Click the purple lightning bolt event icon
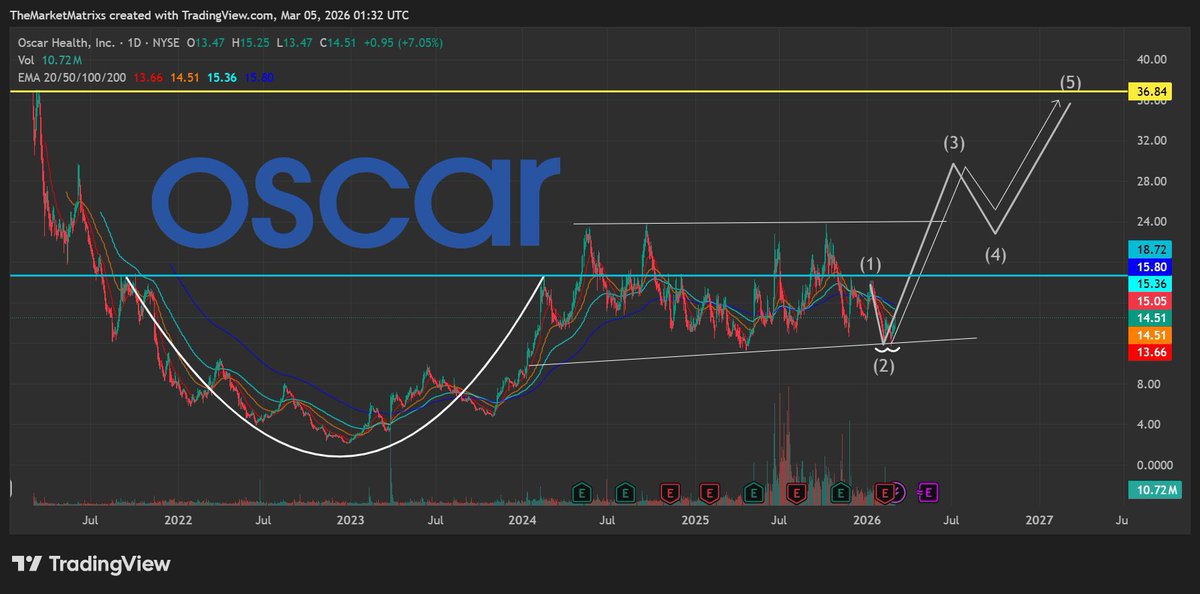The width and height of the screenshot is (1200, 594). pos(899,491)
